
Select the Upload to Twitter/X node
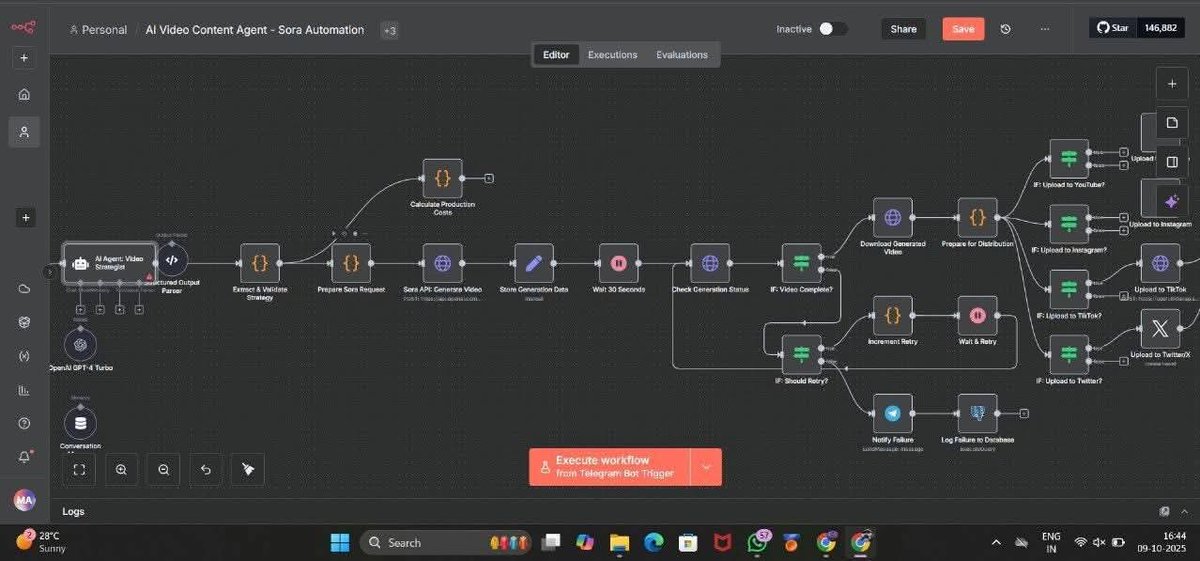tap(1160, 328)
